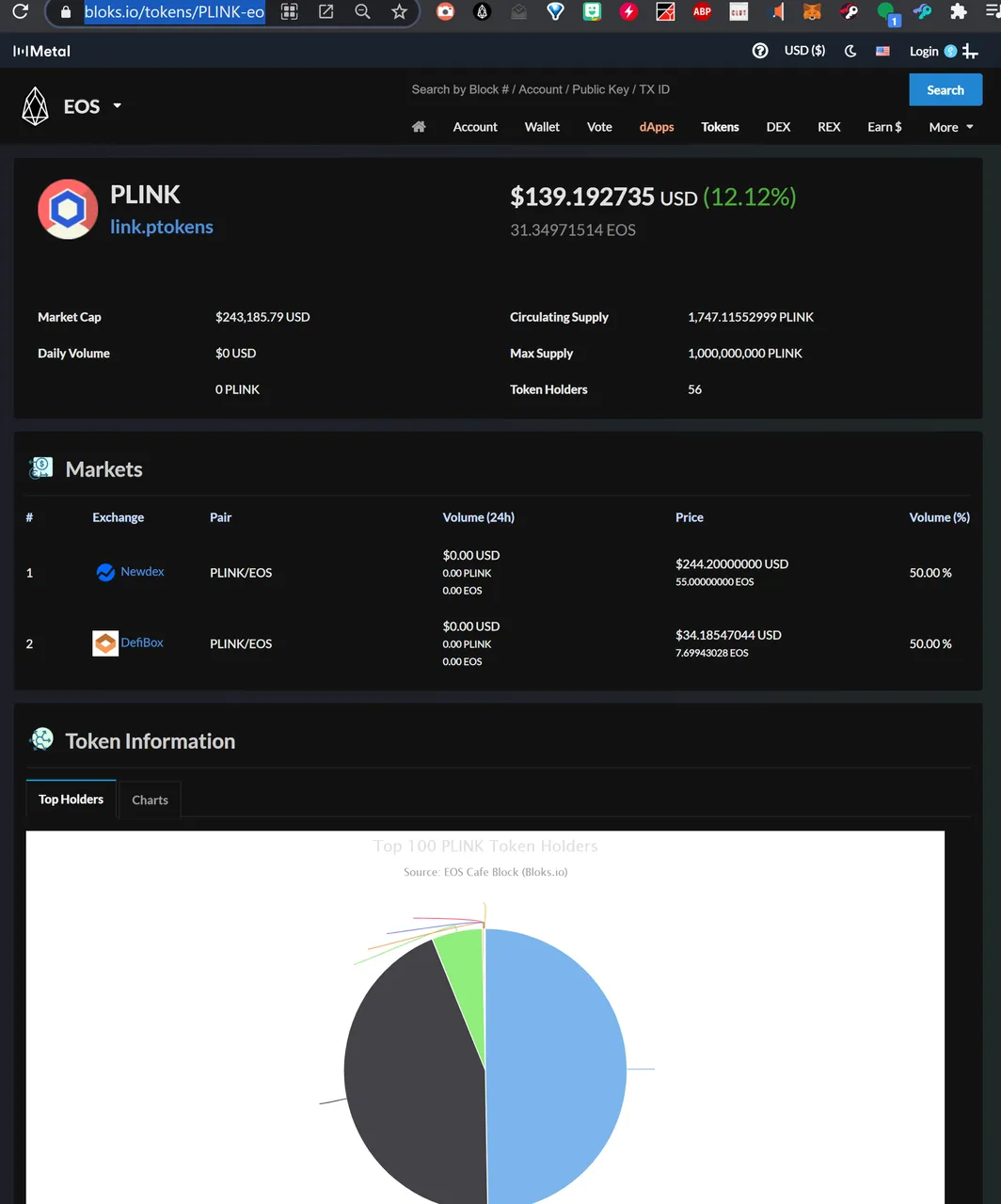
Task: Open the green smiley face extension
Action: 592,12
